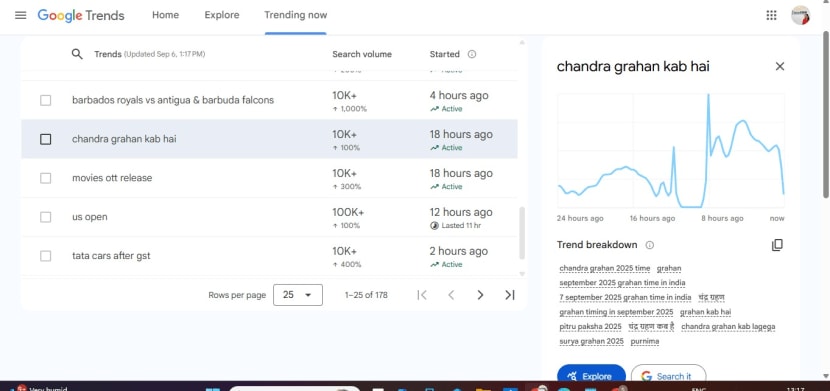Go to the Home tab
The image size is (830, 391).
pyautogui.click(x=165, y=15)
